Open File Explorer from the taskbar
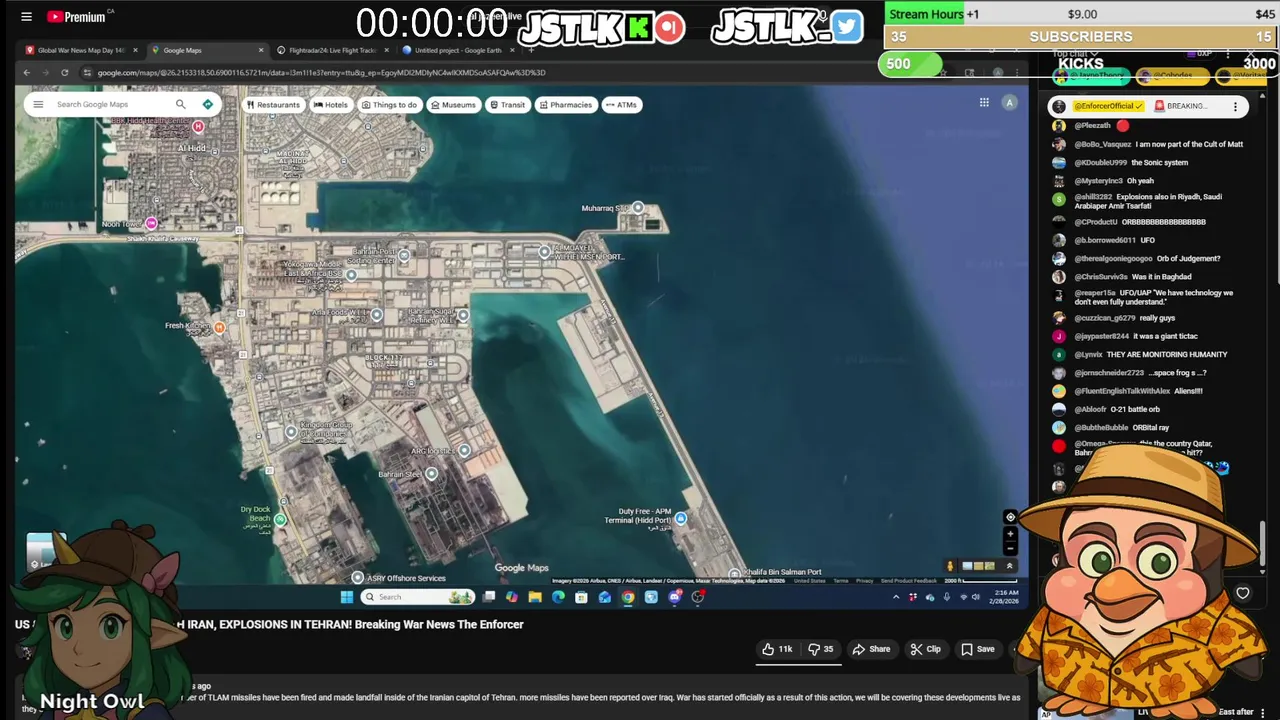This screenshot has height=720, width=1280. coord(535,597)
